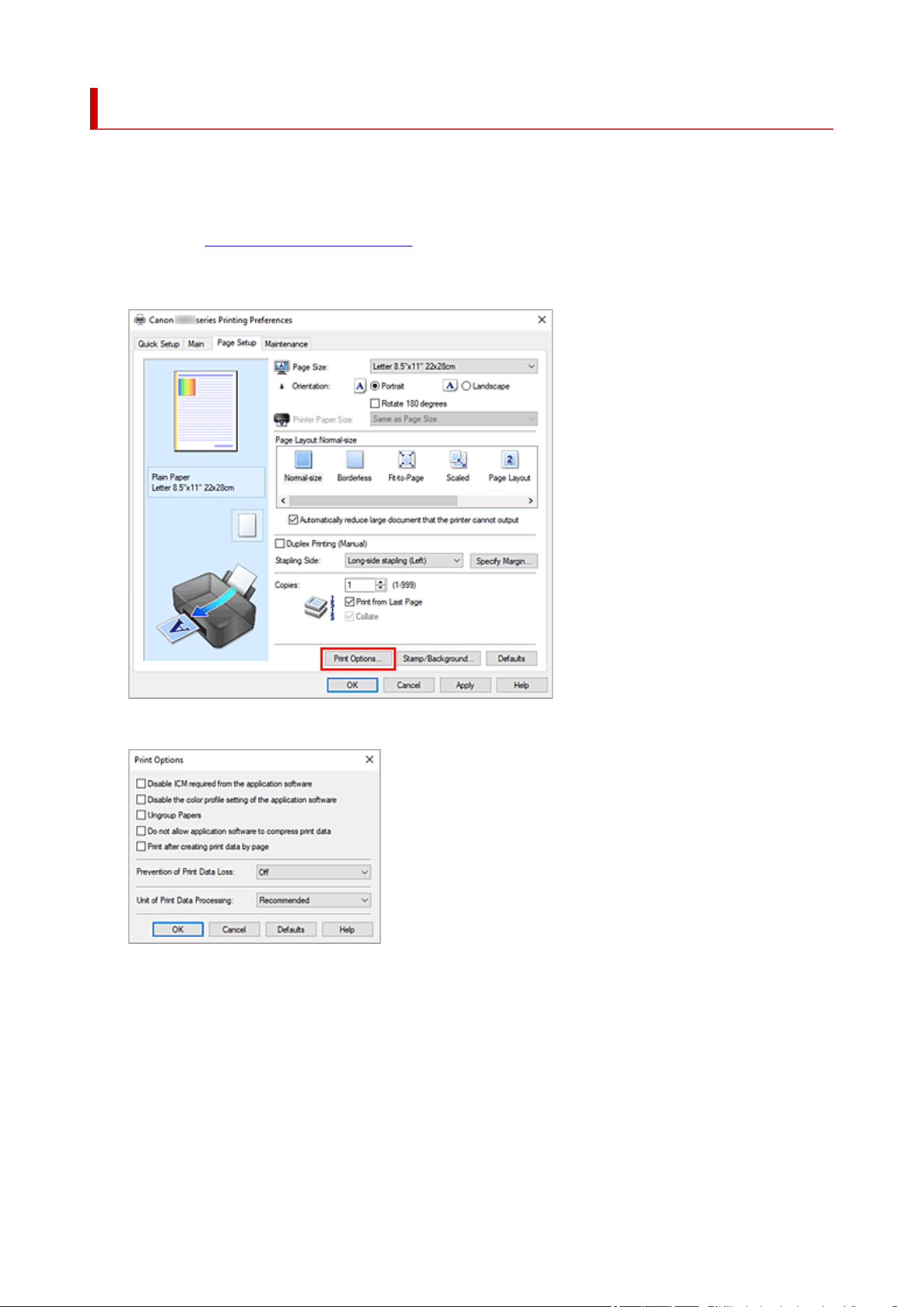The image size is (924, 1307).
Task: Choose the Page Layout icon
Action: point(509,459)
